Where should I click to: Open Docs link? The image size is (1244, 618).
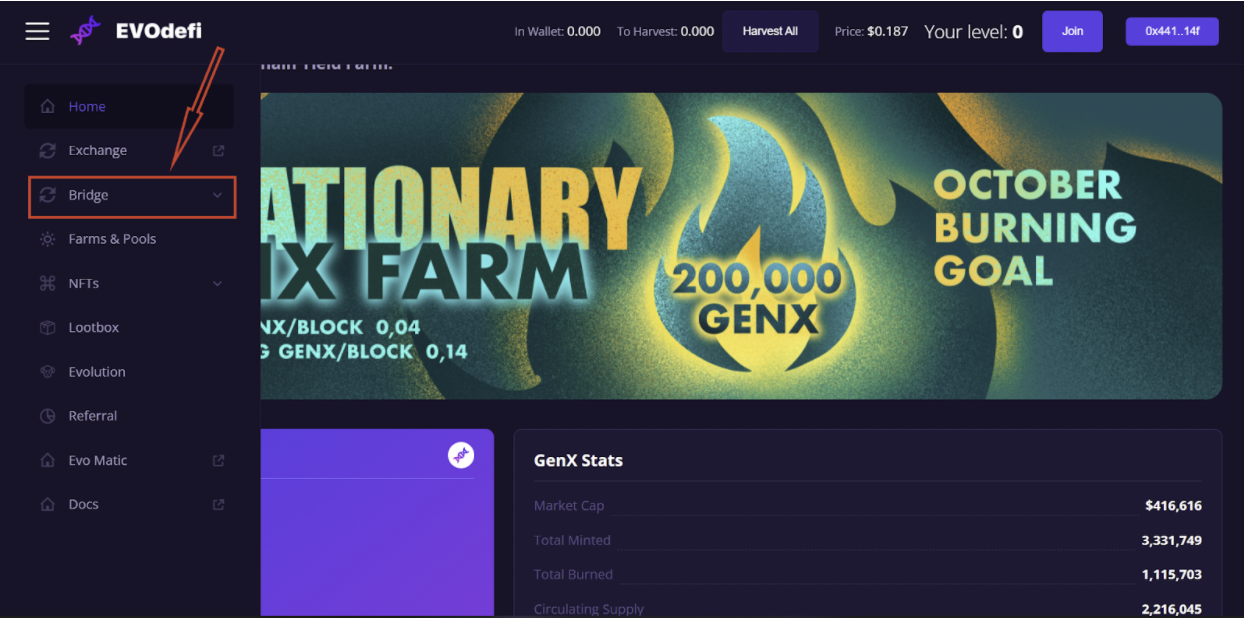[x=129, y=504]
